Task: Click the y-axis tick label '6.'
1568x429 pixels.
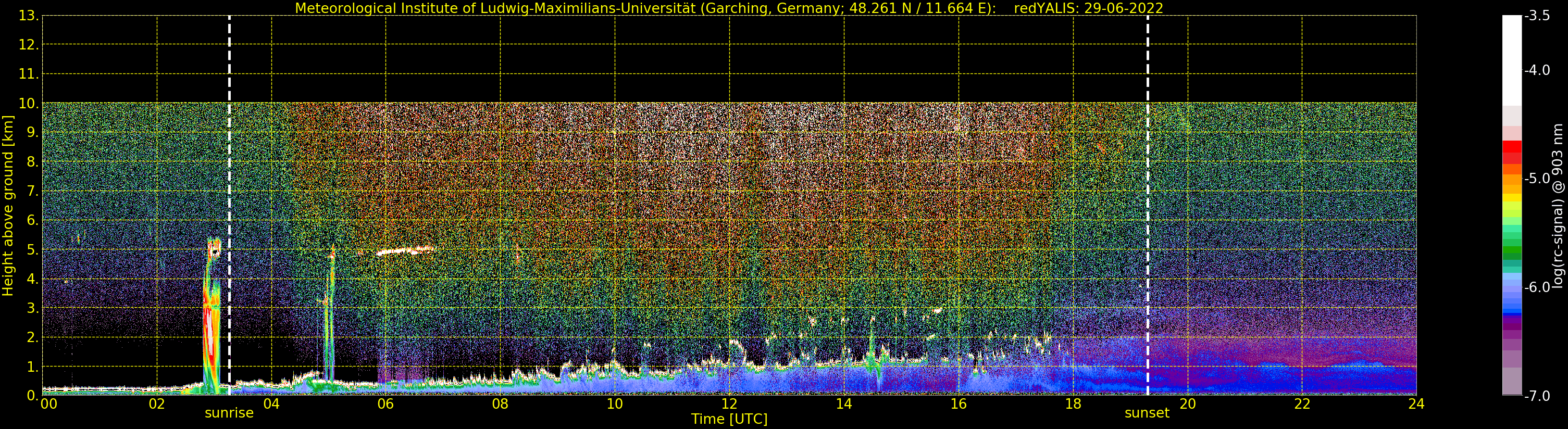Action: pyautogui.click(x=32, y=220)
